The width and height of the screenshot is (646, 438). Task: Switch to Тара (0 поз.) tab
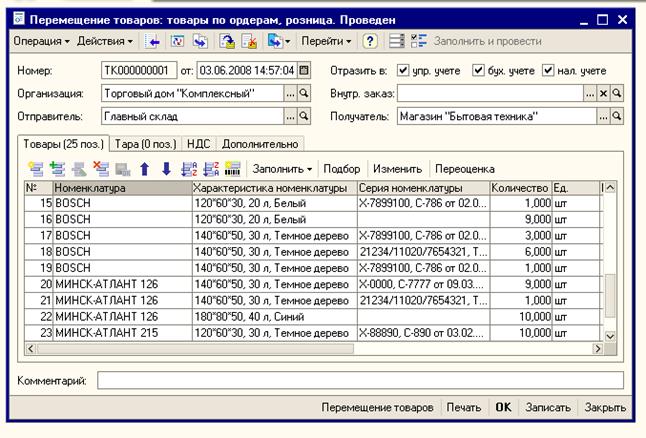pyautogui.click(x=145, y=144)
